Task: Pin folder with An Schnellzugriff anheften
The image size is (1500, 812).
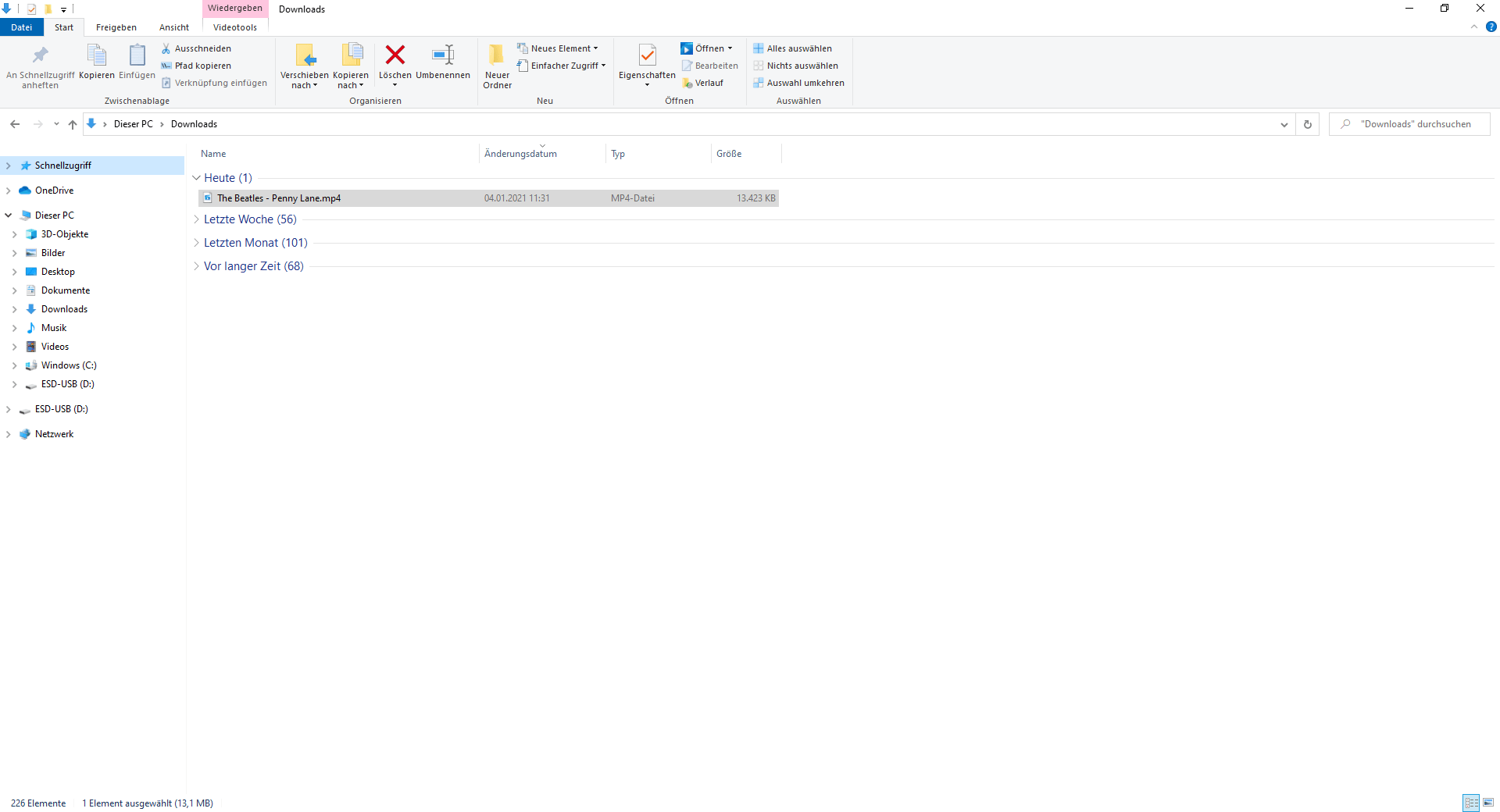Action: coord(41,66)
